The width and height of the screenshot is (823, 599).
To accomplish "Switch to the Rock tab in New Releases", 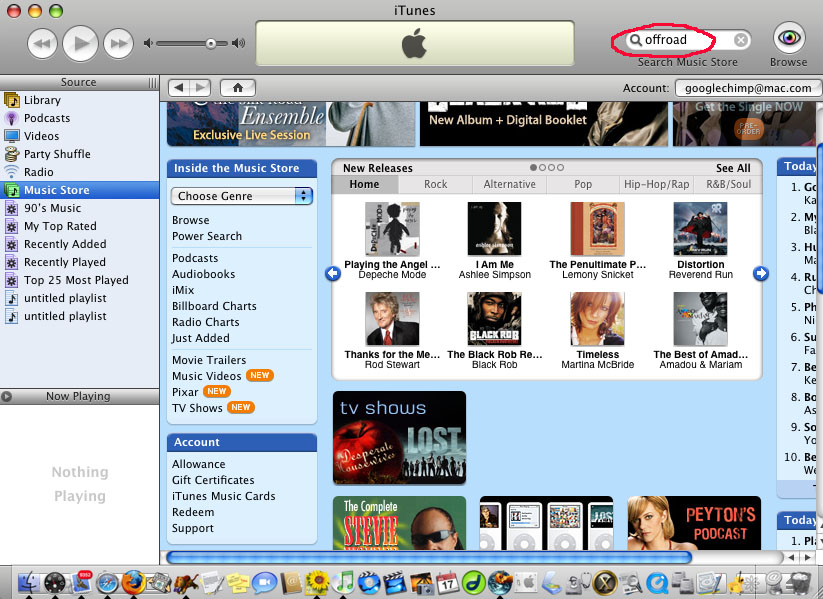I will point(436,184).
